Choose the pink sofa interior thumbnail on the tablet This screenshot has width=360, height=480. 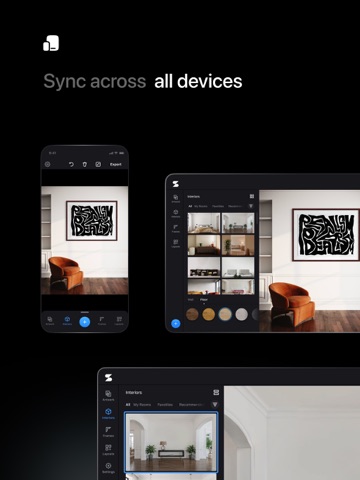tap(238, 287)
